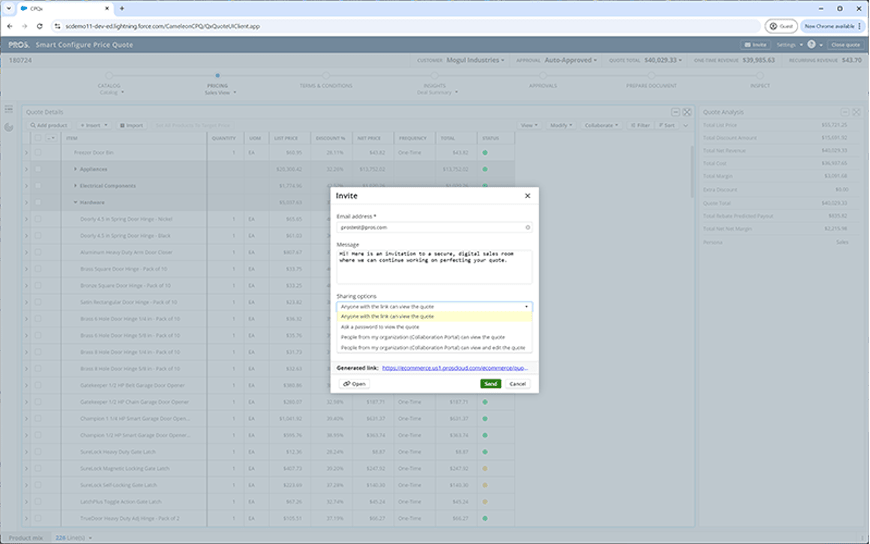
Task: Maximize the Quote Details panel icon
Action: pos(687,112)
